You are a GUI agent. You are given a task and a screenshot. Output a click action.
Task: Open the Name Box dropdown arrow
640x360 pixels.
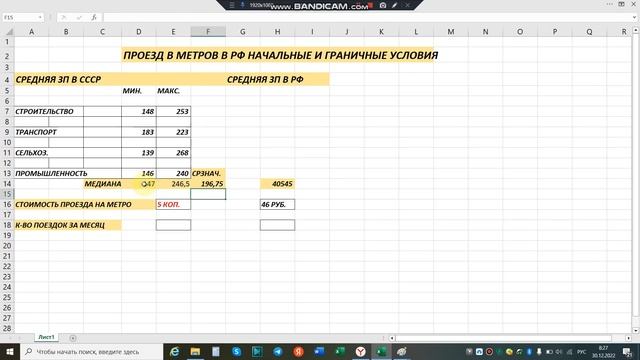40,18
